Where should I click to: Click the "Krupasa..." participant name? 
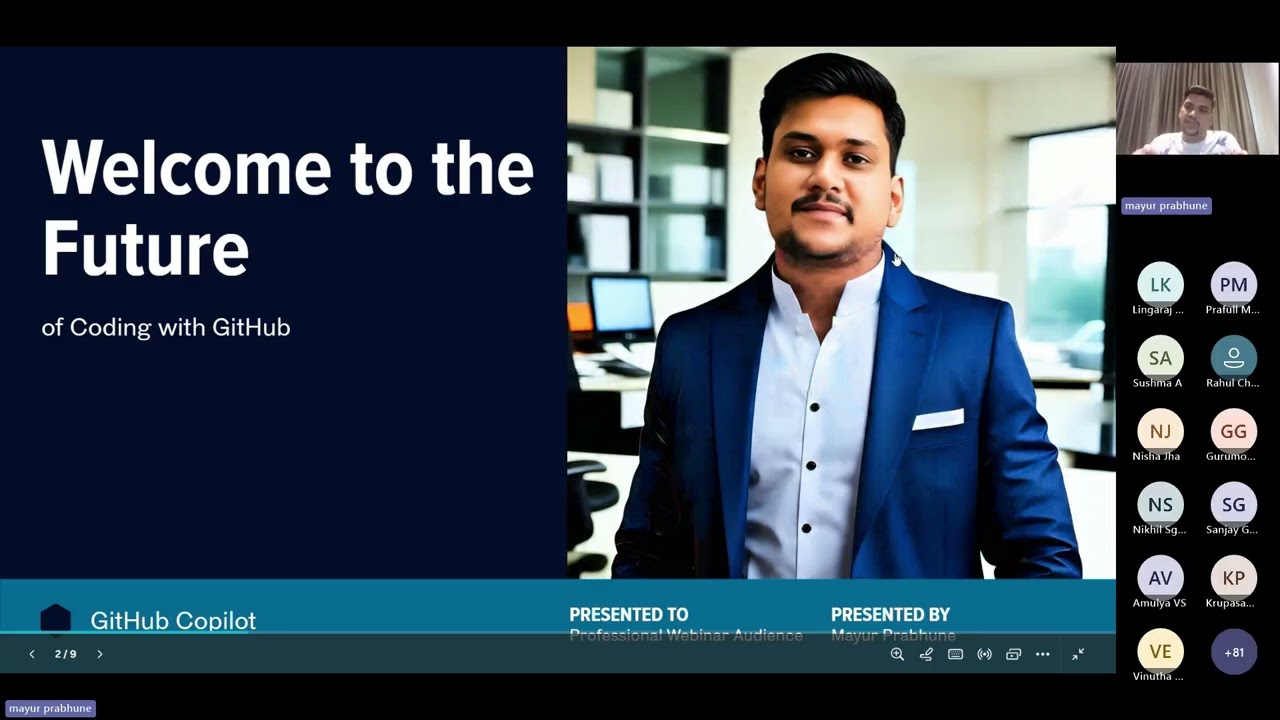point(1231,603)
